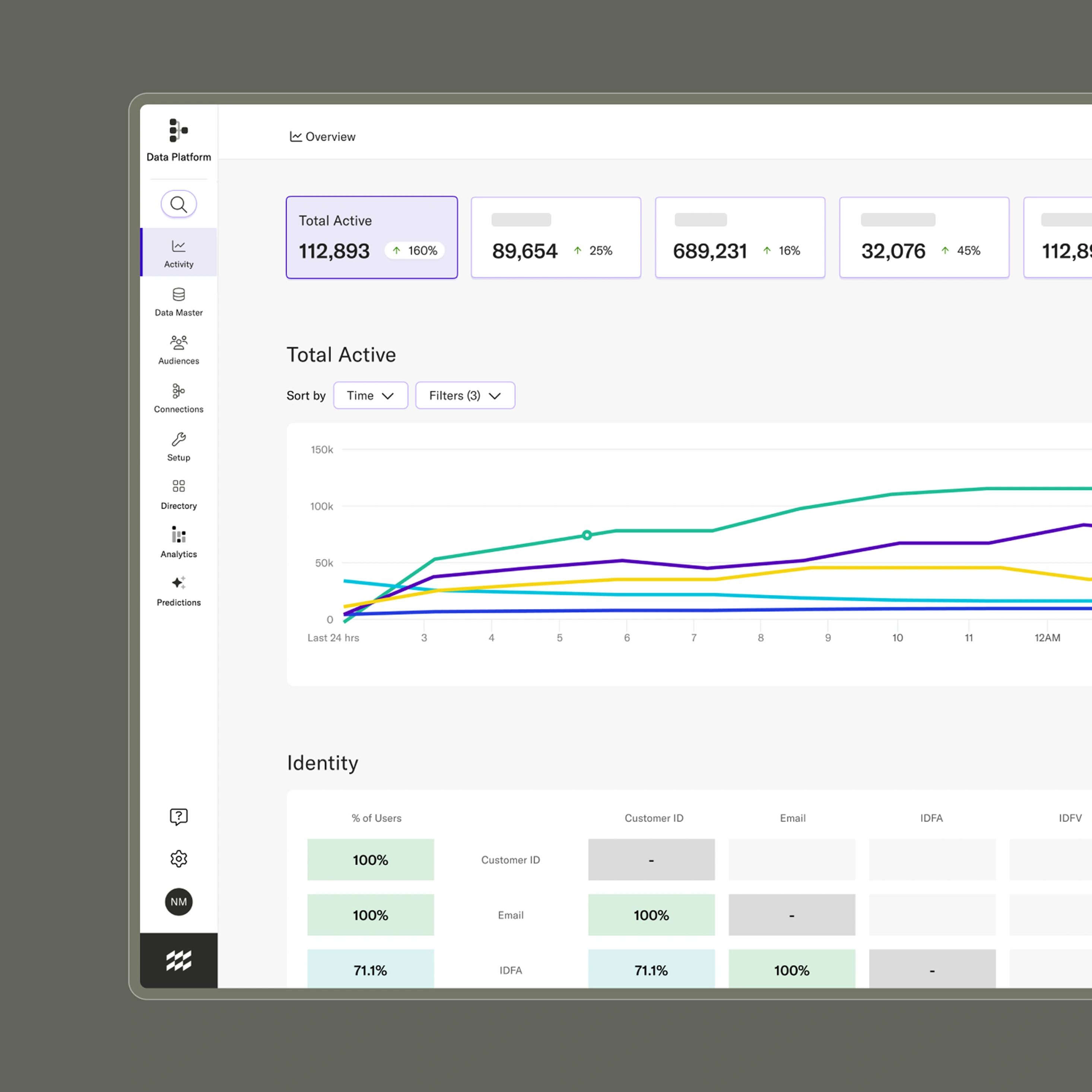Open the Directory grid icon
This screenshot has width=1092, height=1092.
[x=179, y=495]
